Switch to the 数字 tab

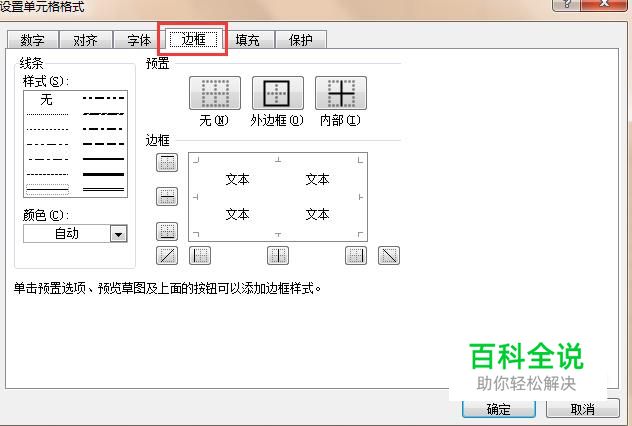click(x=33, y=40)
